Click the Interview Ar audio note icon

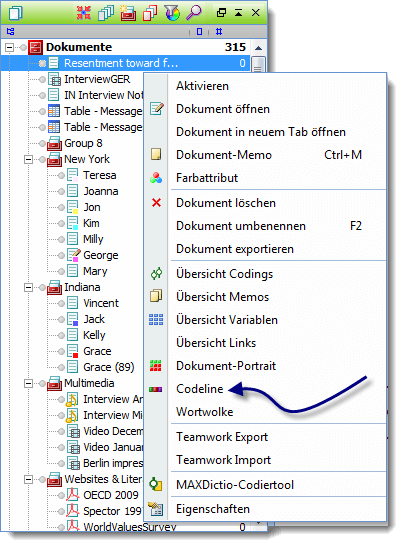pyautogui.click(x=72, y=399)
